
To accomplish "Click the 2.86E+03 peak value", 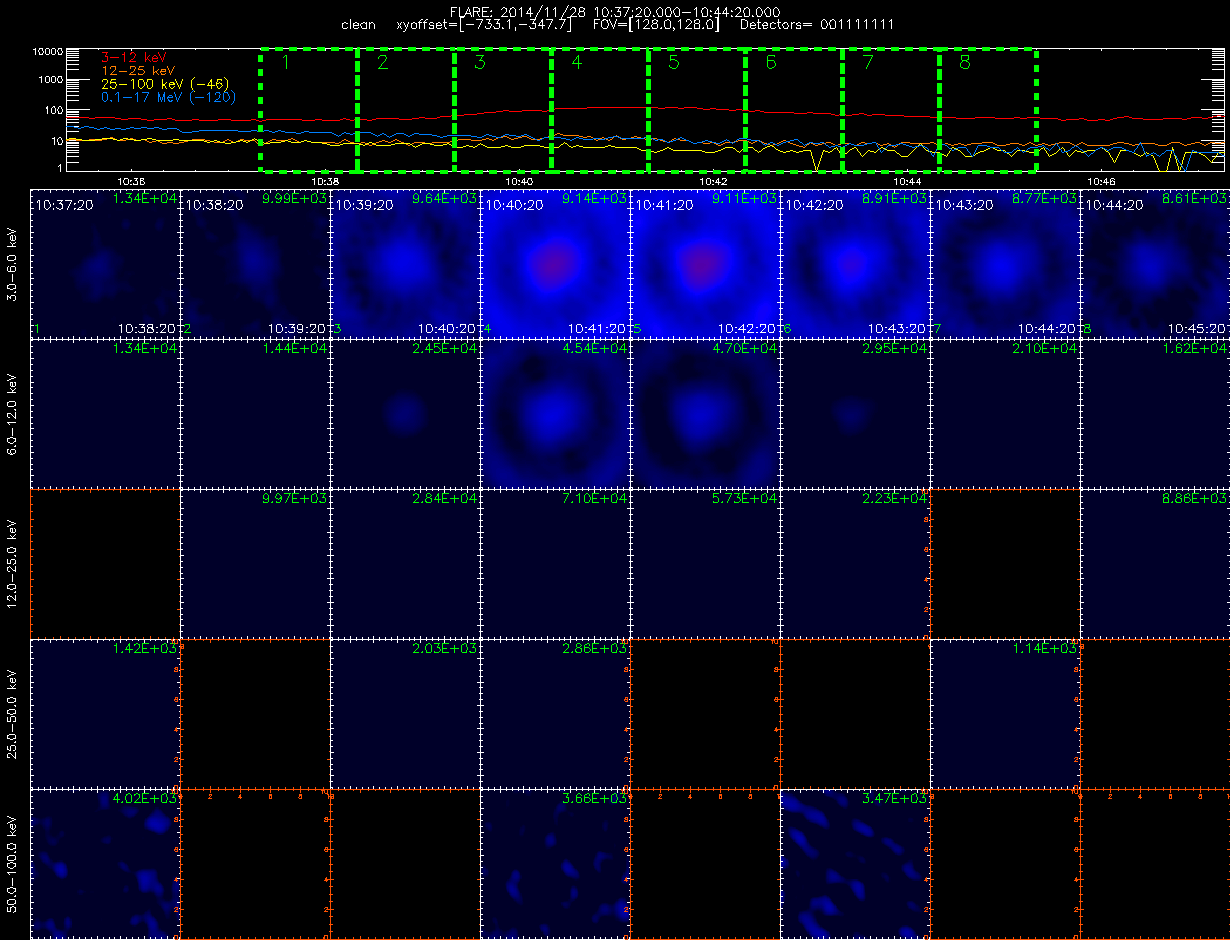I will (595, 649).
